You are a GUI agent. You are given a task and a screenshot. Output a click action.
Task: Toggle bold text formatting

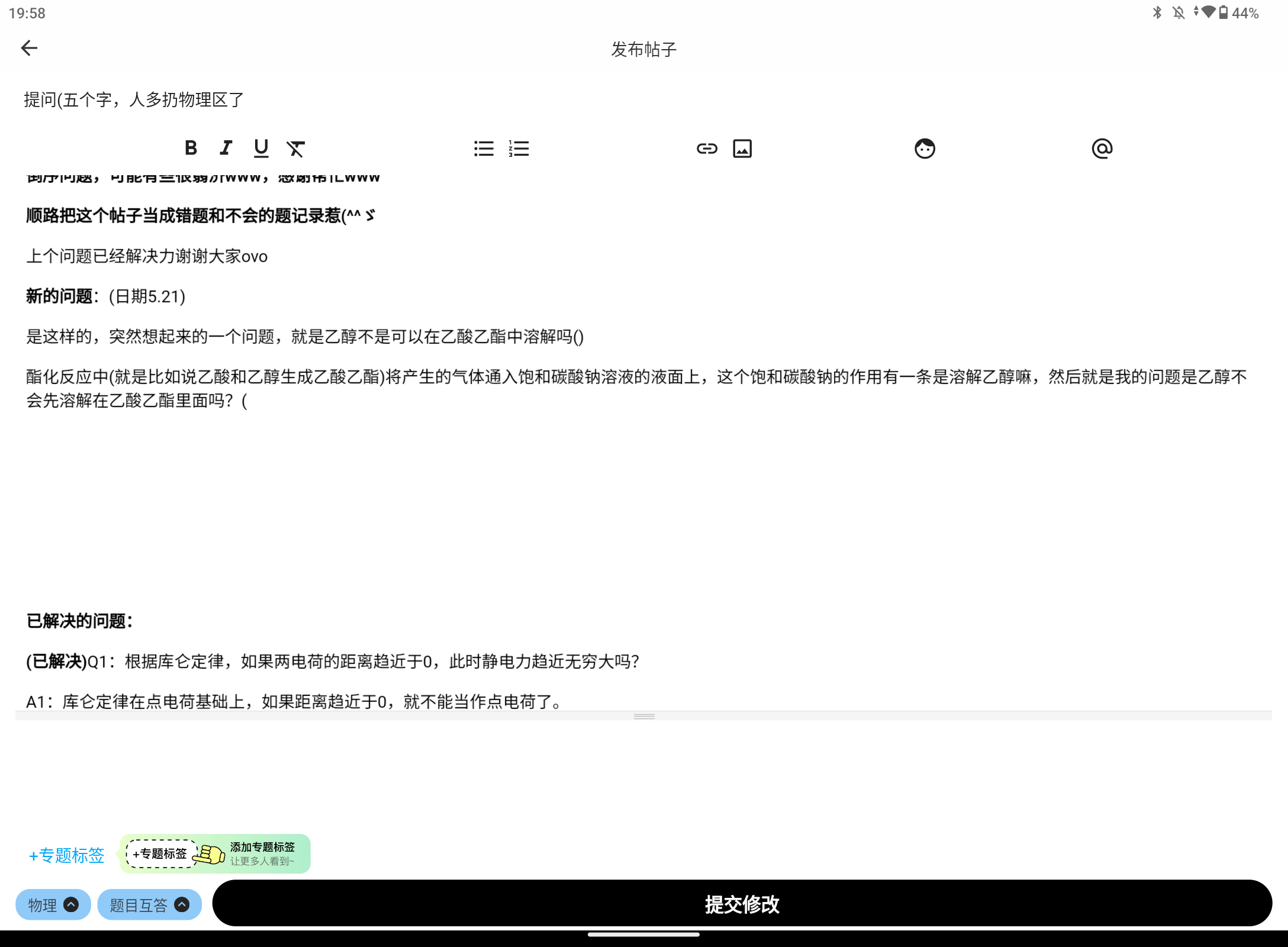(x=191, y=148)
